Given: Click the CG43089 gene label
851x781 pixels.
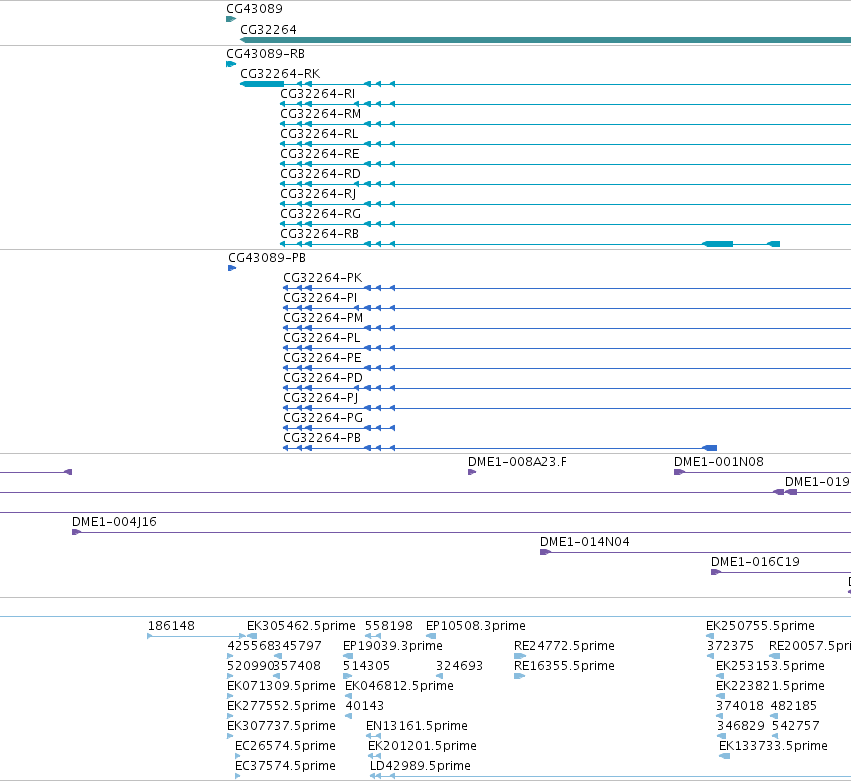Looking at the screenshot, I should tap(254, 9).
